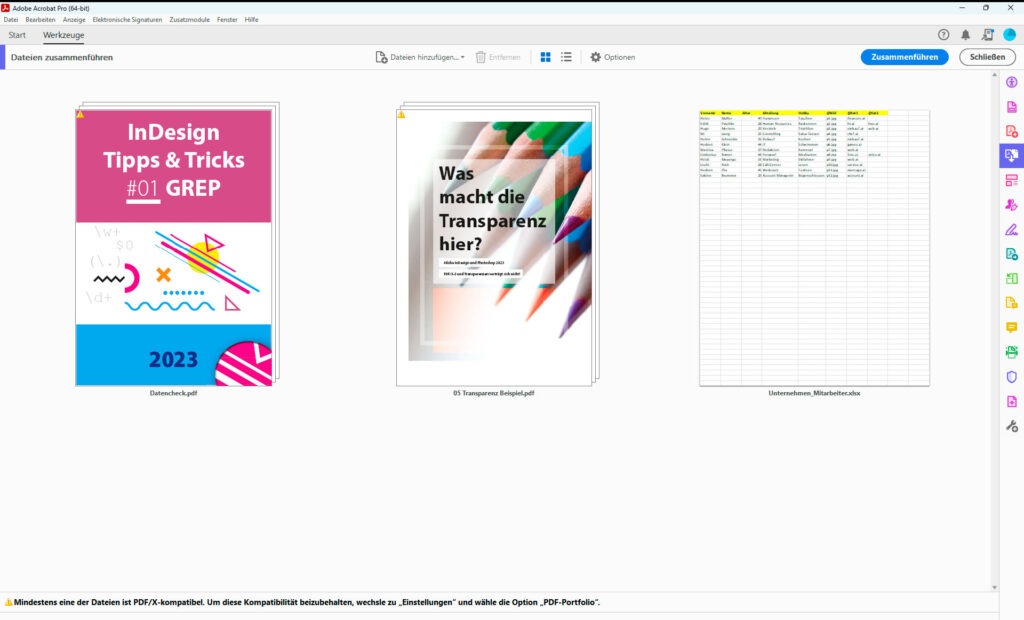The width and height of the screenshot is (1024, 620).
Task: Click the Optionen gear icon
Action: coord(596,57)
